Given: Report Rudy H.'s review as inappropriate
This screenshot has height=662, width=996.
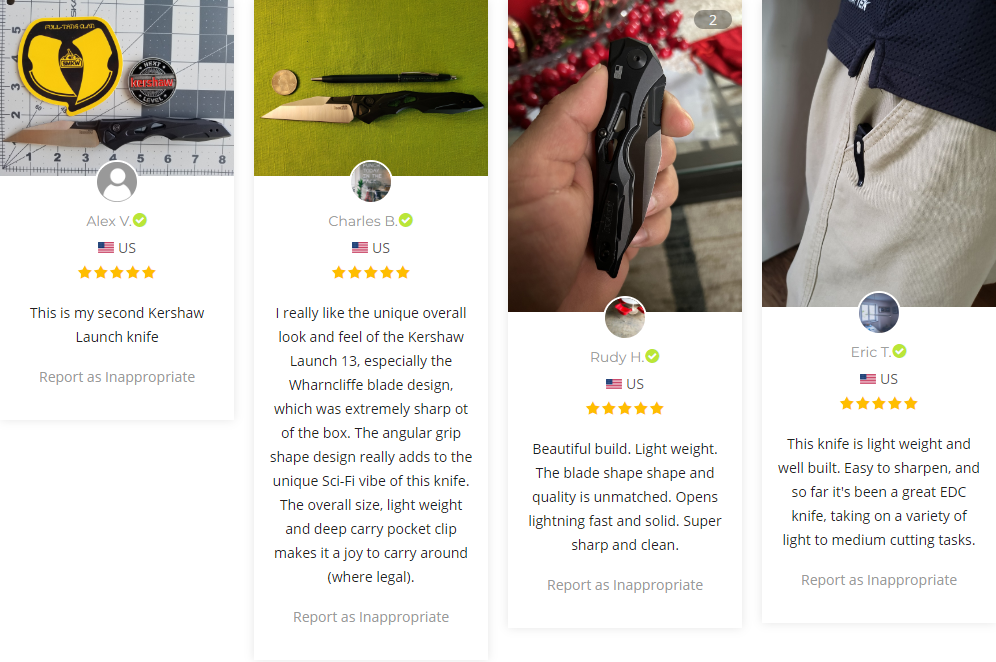Looking at the screenshot, I should coord(625,585).
